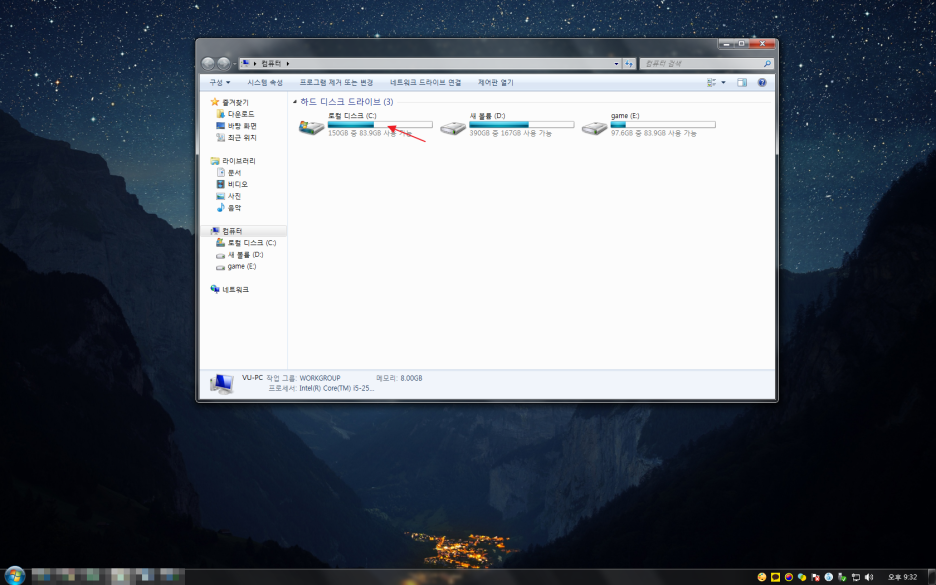This screenshot has height=585, width=936.
Task: Open the 구성 (Organize) dropdown menu
Action: 219,82
